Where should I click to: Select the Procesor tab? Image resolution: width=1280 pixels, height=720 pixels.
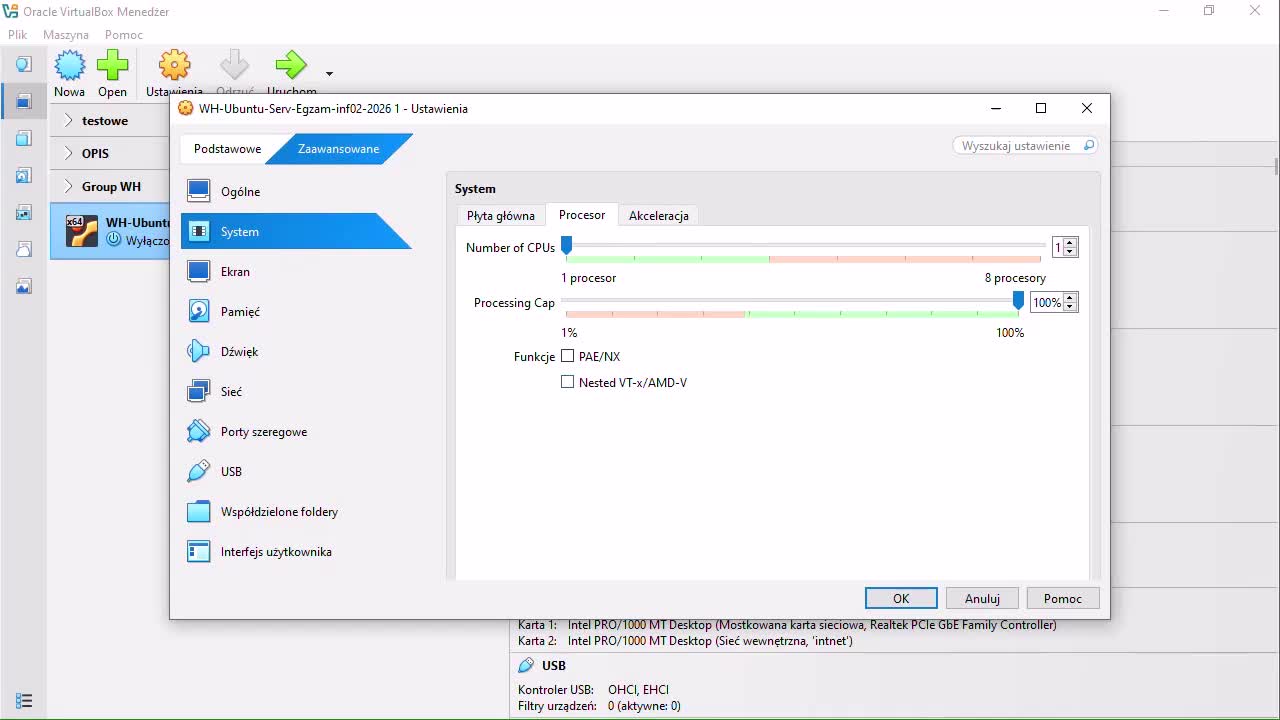582,215
